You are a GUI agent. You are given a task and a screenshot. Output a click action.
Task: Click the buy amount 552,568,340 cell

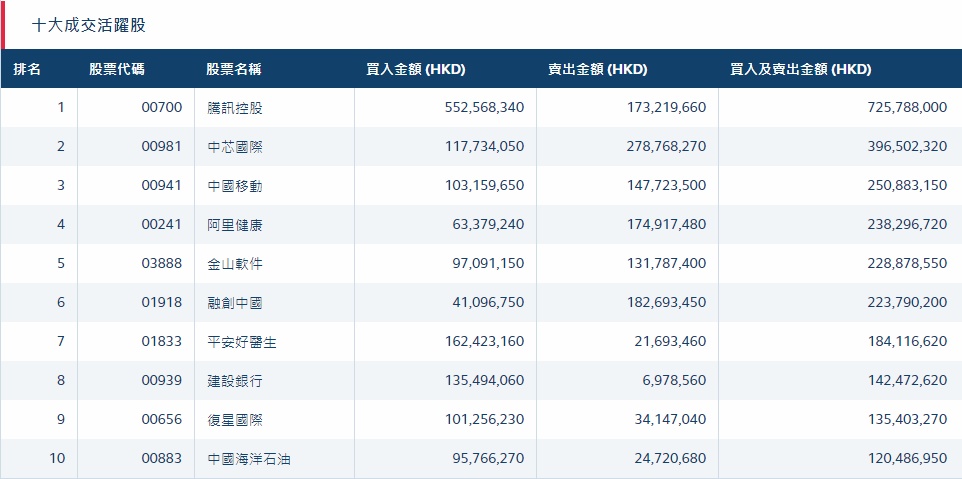click(x=484, y=108)
